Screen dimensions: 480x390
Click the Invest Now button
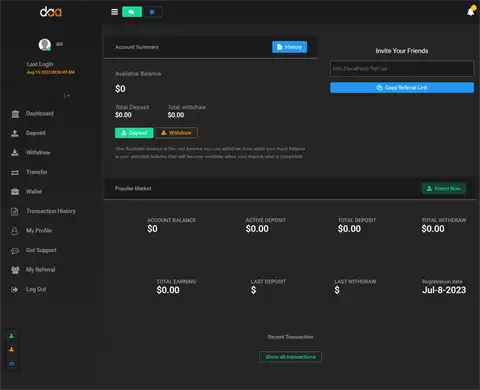click(x=444, y=188)
